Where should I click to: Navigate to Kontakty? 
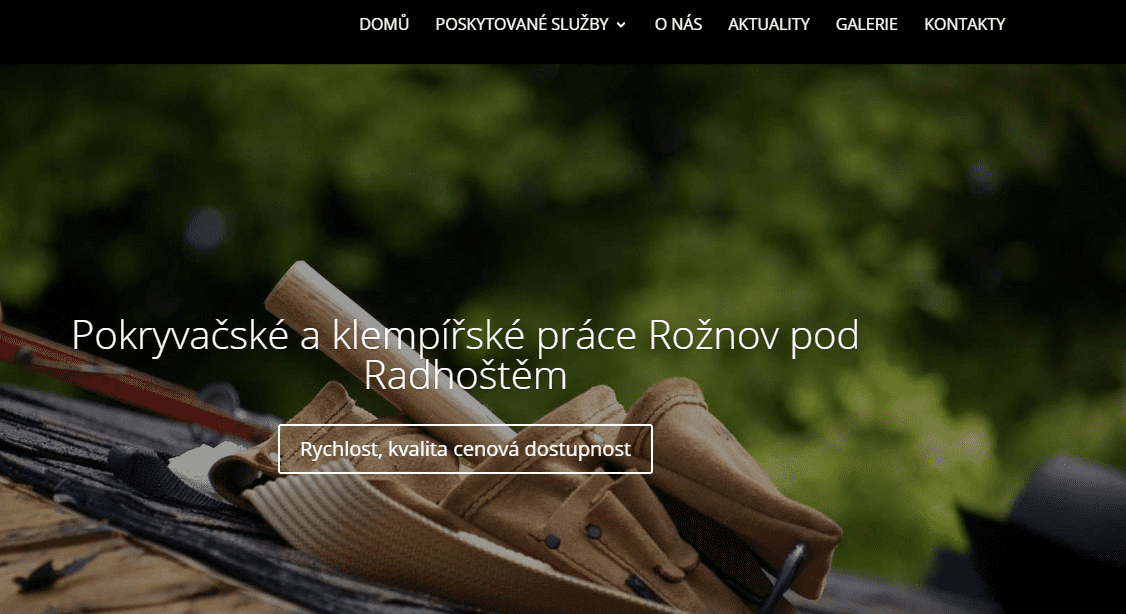964,24
